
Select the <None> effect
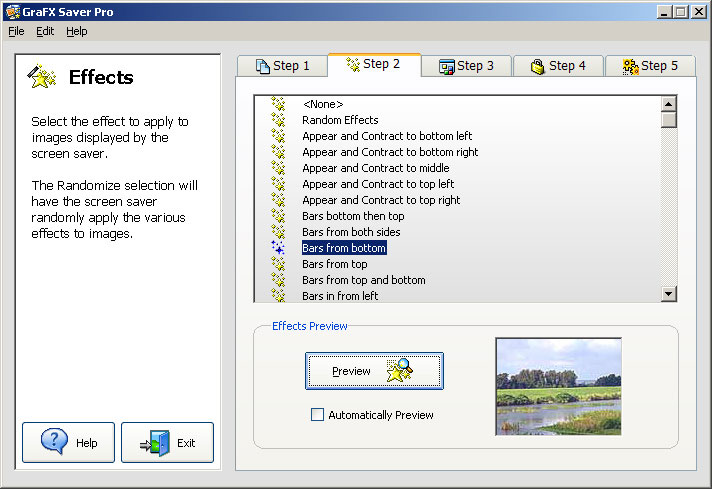point(323,104)
